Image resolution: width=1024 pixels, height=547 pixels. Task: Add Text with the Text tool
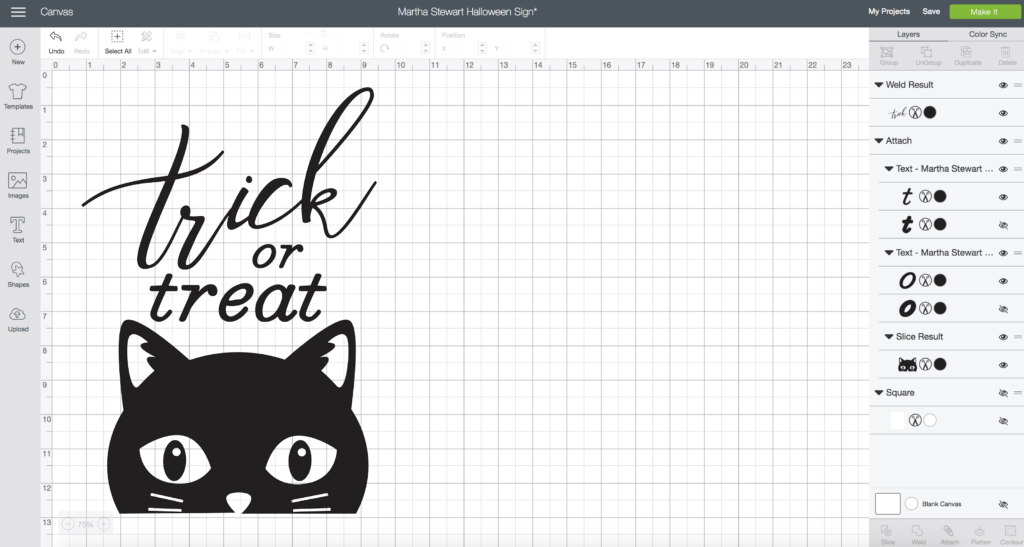pos(18,230)
